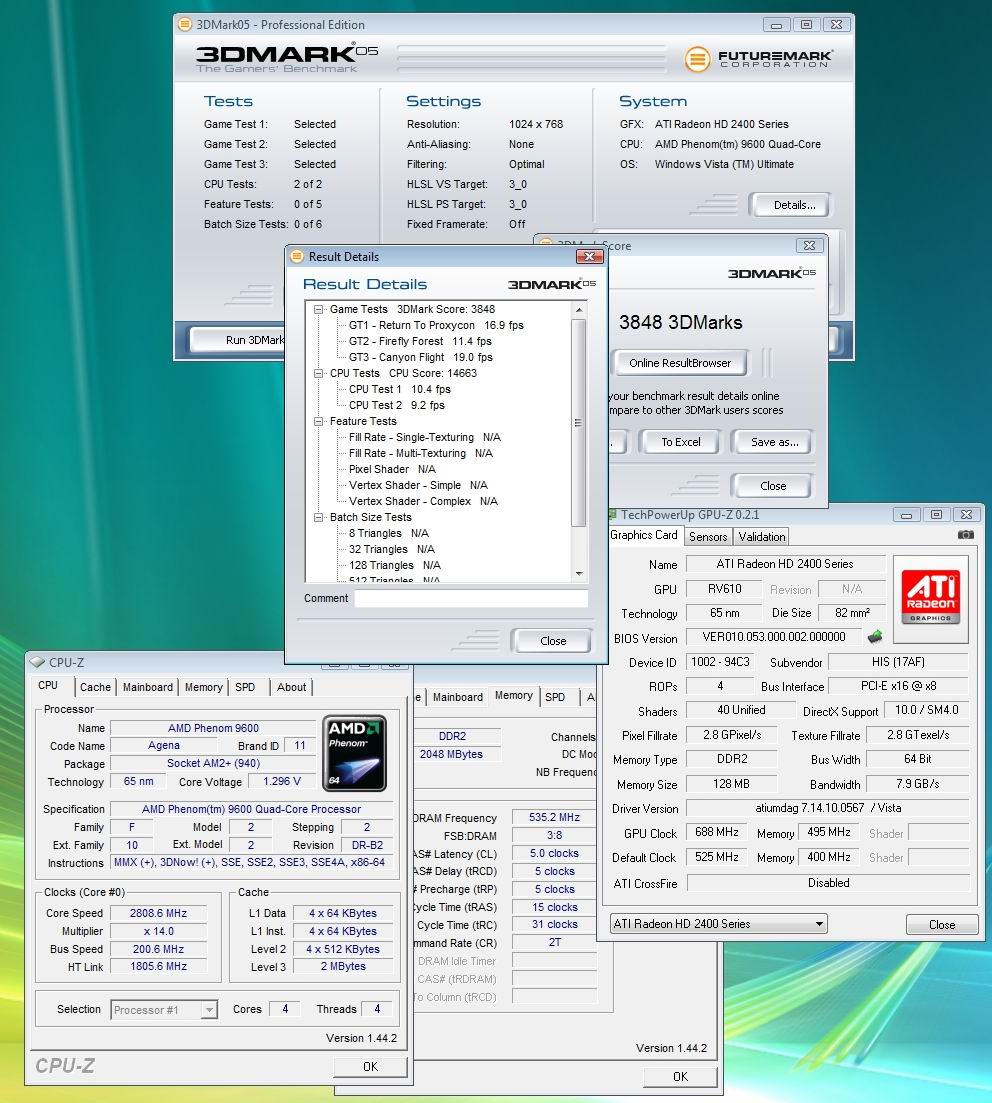Switch to the Sensors tab in GPU-Z
992x1103 pixels.
coord(708,537)
